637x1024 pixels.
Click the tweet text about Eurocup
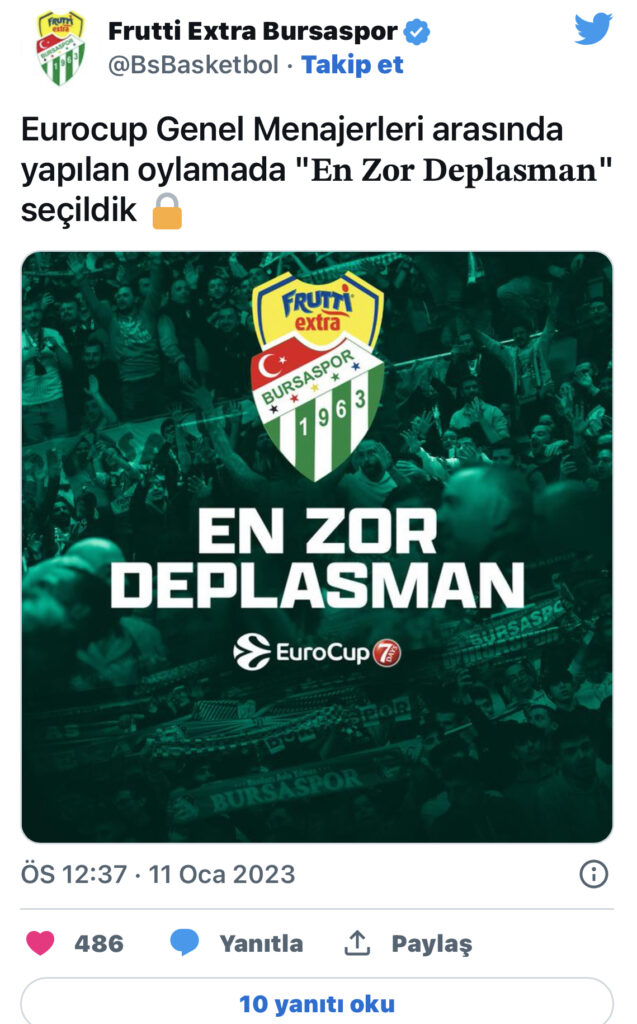pos(317,170)
